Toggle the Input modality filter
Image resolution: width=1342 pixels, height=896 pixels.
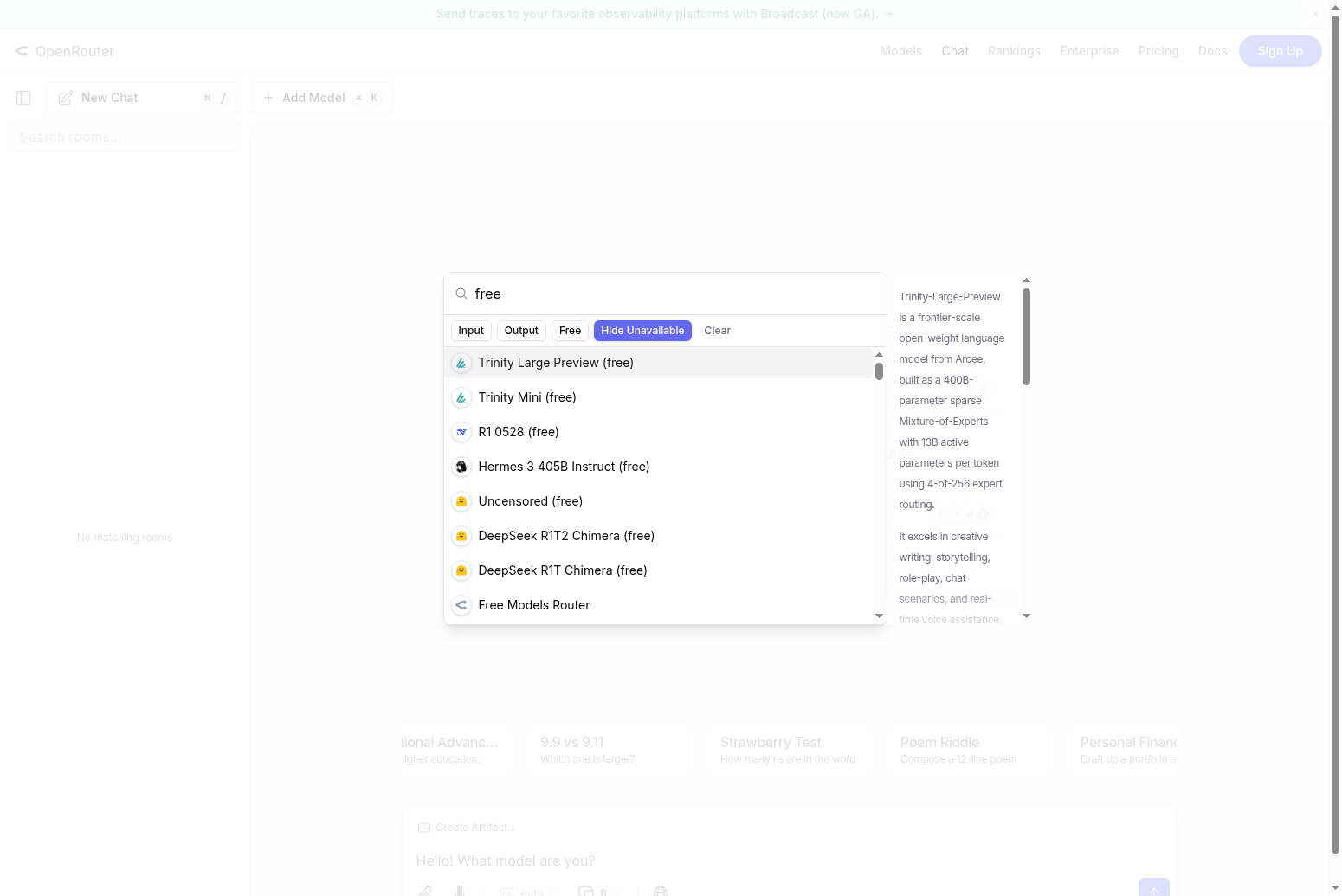point(471,331)
